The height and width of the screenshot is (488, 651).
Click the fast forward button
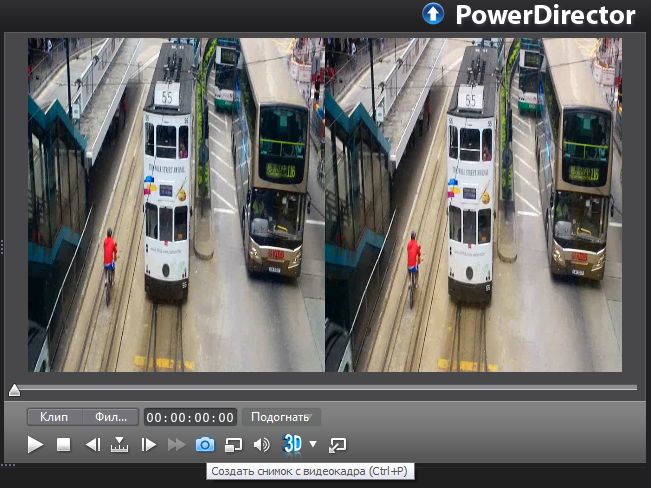coord(177,445)
